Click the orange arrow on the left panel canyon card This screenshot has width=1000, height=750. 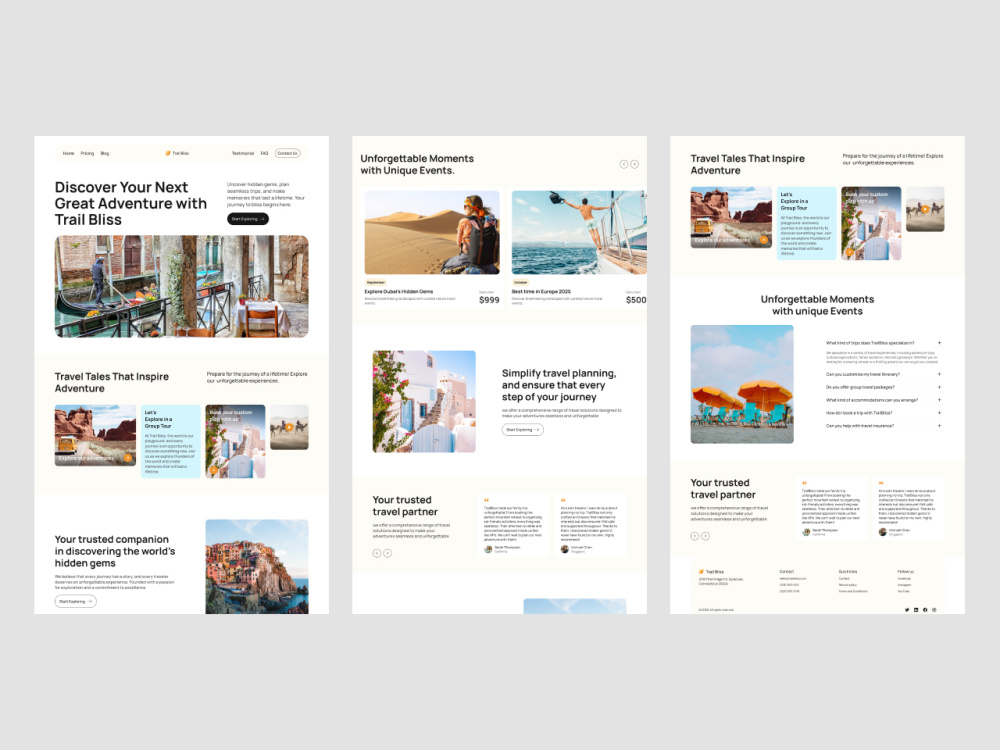128,458
